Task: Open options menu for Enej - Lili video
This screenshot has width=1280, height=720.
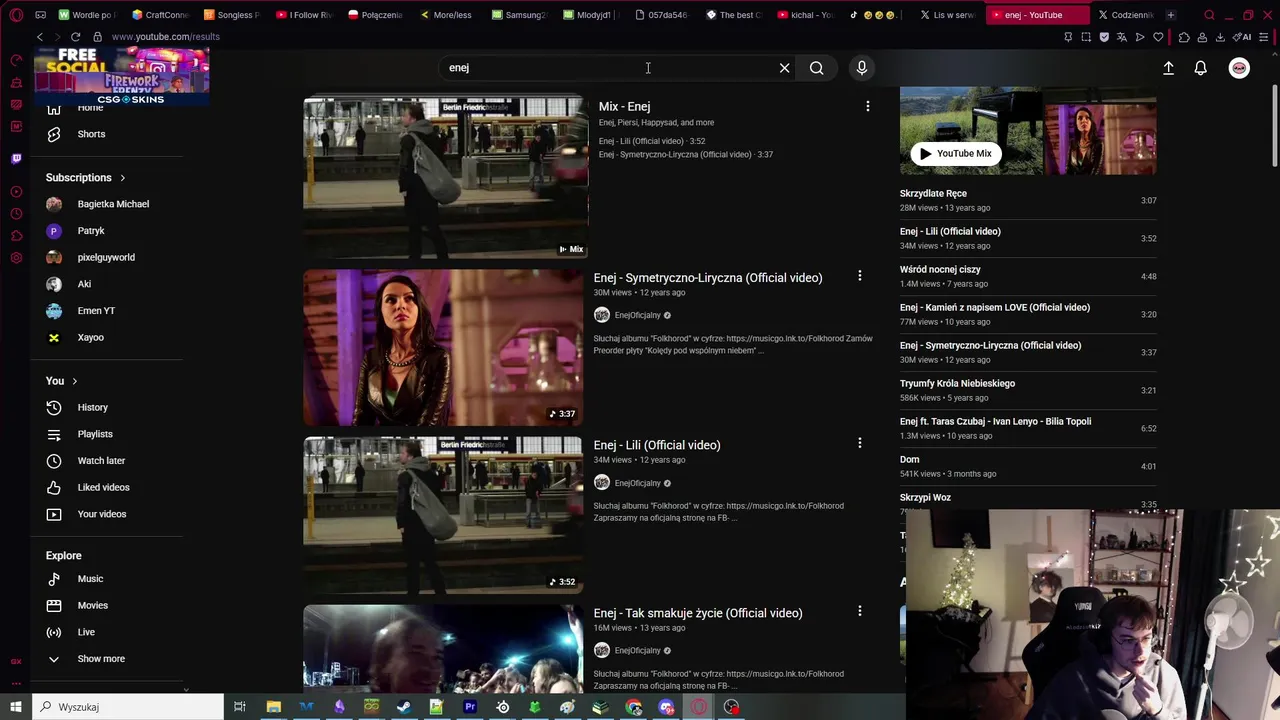Action: pos(859,443)
